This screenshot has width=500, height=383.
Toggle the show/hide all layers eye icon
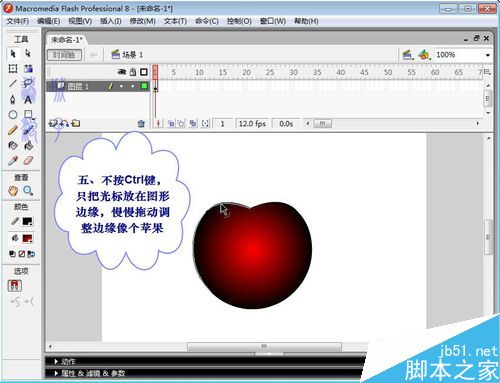122,72
